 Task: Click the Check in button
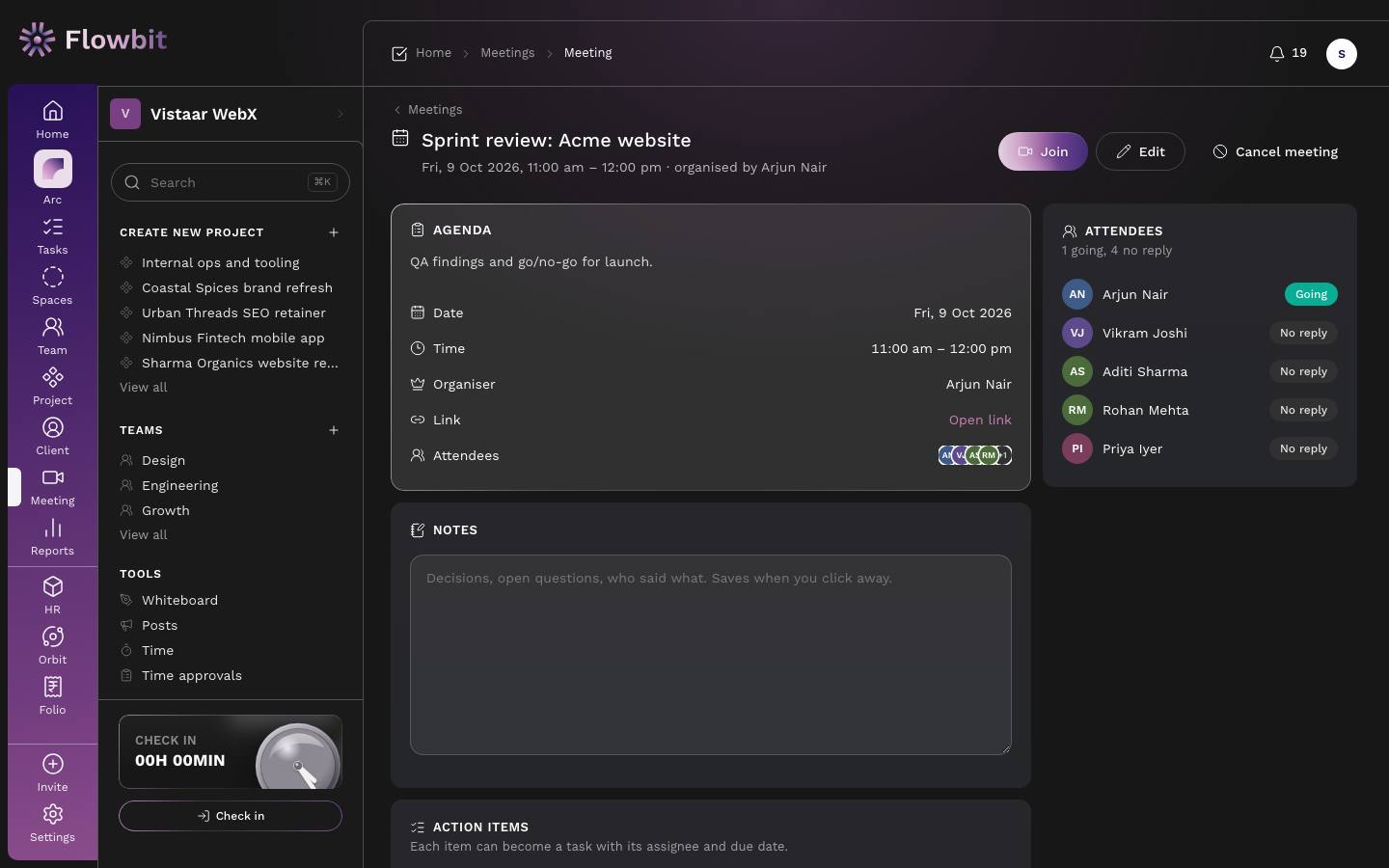tap(231, 816)
